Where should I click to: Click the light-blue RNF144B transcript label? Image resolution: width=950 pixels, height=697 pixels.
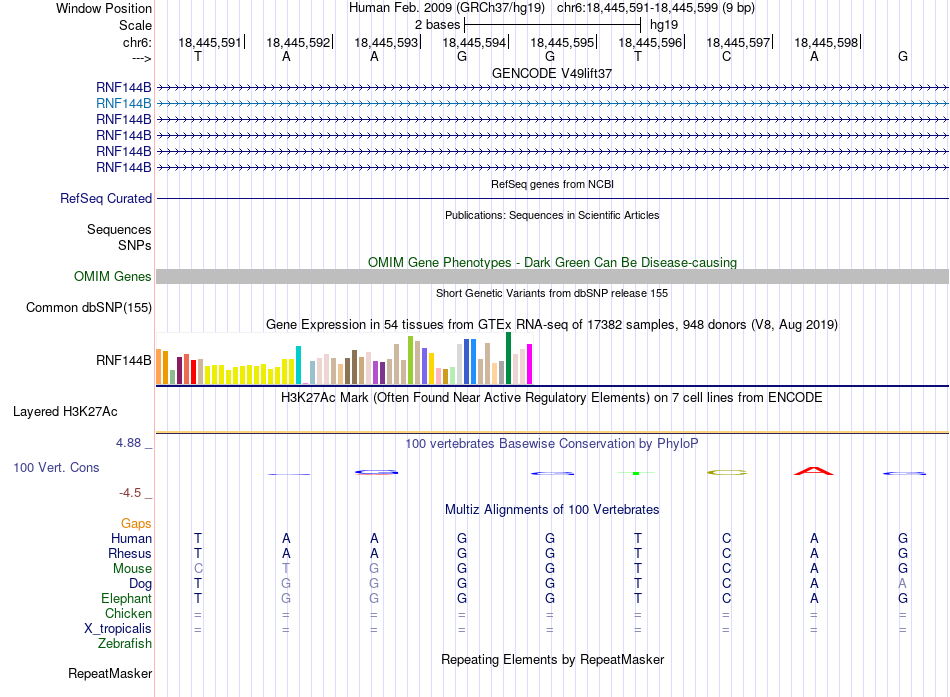click(124, 104)
